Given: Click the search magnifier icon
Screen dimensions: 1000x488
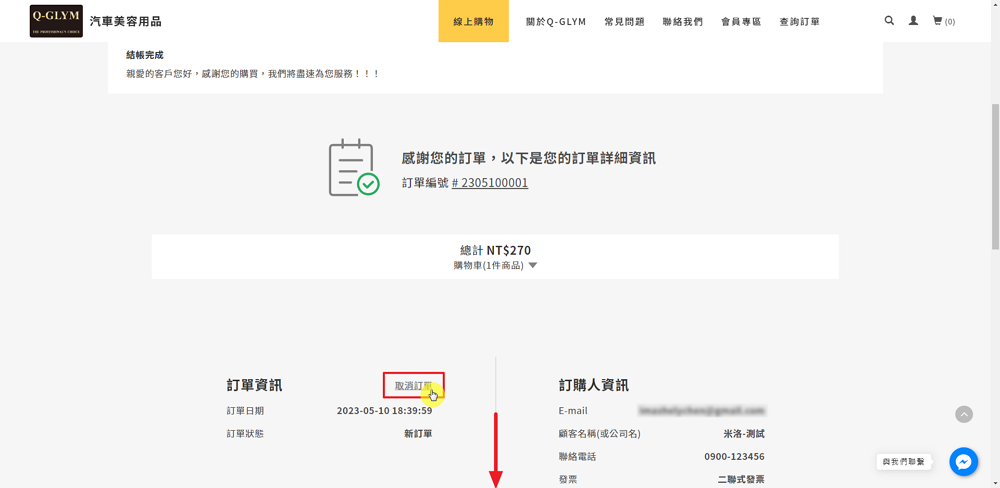Looking at the screenshot, I should pos(889,20).
